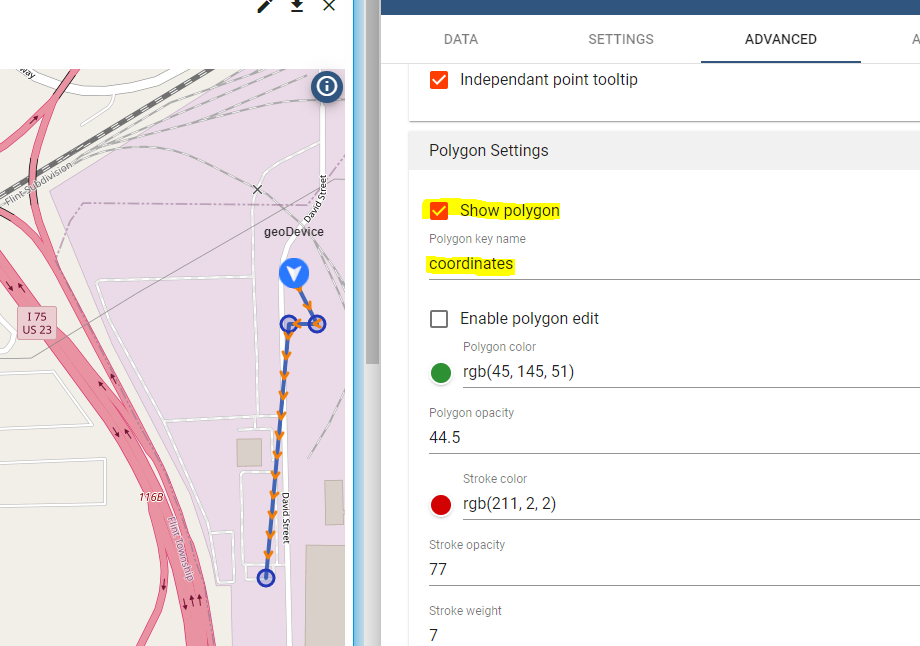The image size is (920, 646).
Task: Select the ADVANCED tab
Action: tap(780, 39)
